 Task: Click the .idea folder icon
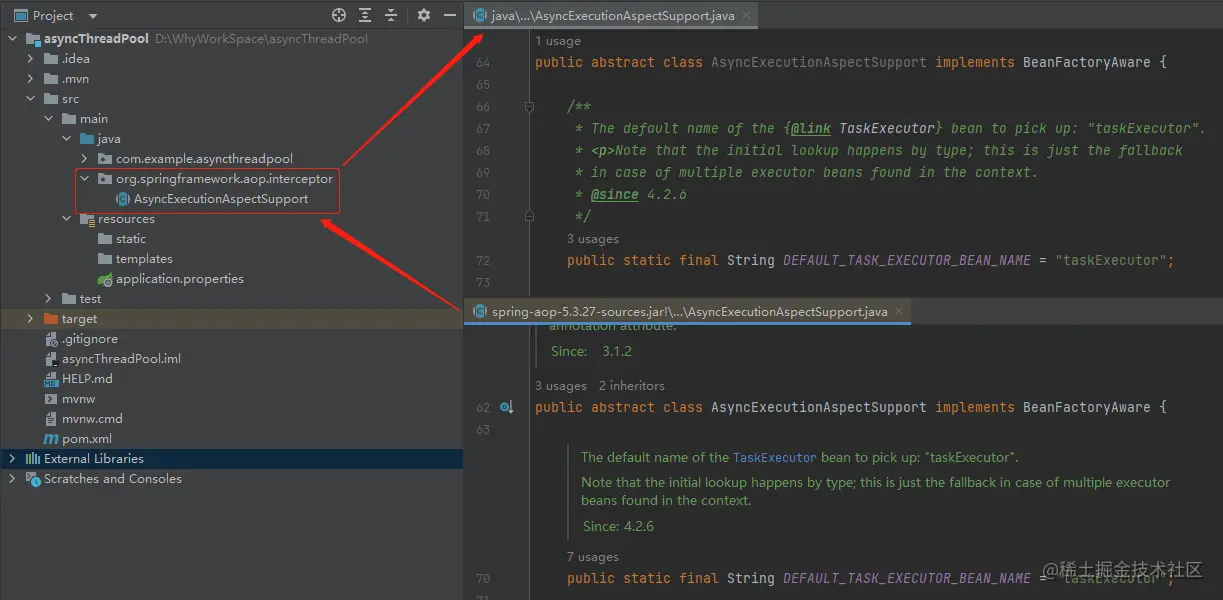tap(51, 59)
